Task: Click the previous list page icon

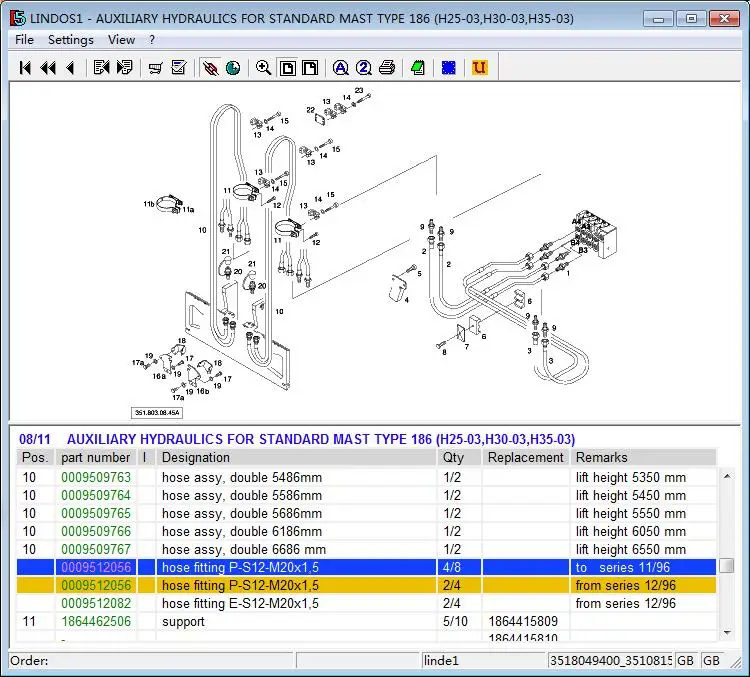Action: click(101, 68)
